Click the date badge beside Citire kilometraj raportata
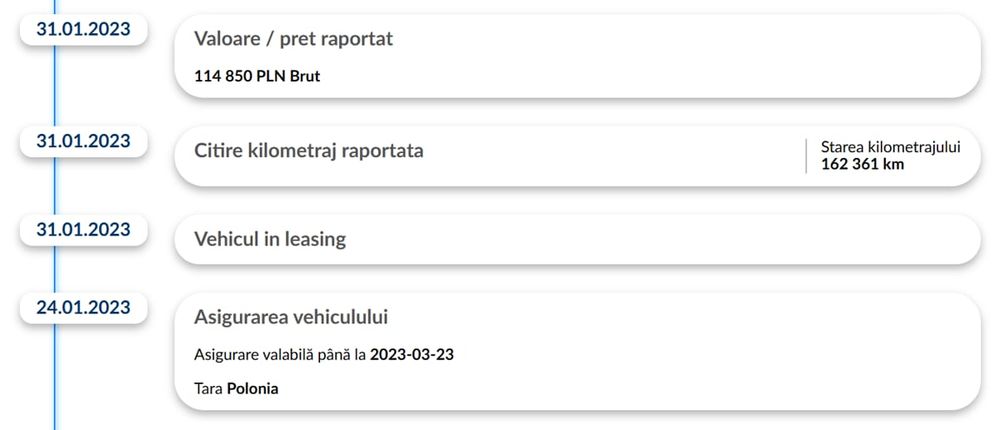The width and height of the screenshot is (1000, 430). pos(83,141)
